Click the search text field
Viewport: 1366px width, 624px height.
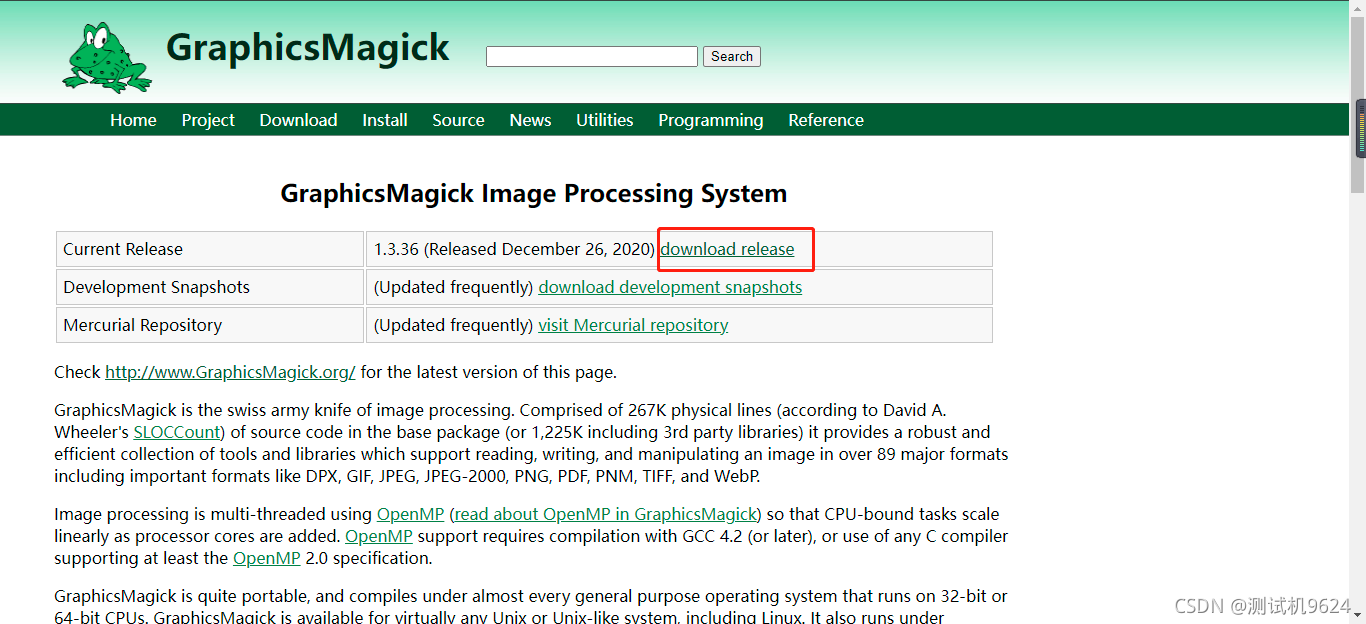click(592, 57)
